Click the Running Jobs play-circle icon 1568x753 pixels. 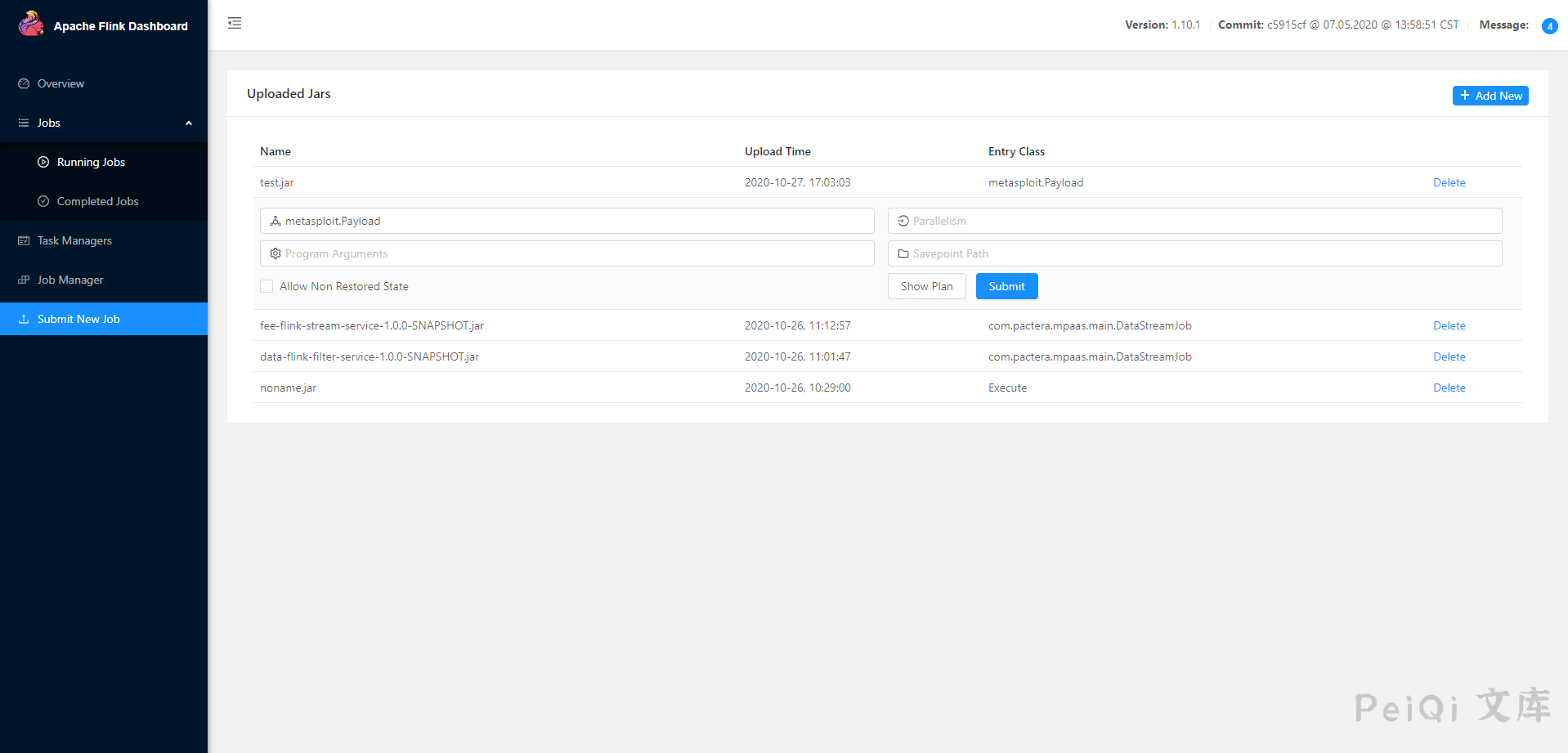pos(43,162)
